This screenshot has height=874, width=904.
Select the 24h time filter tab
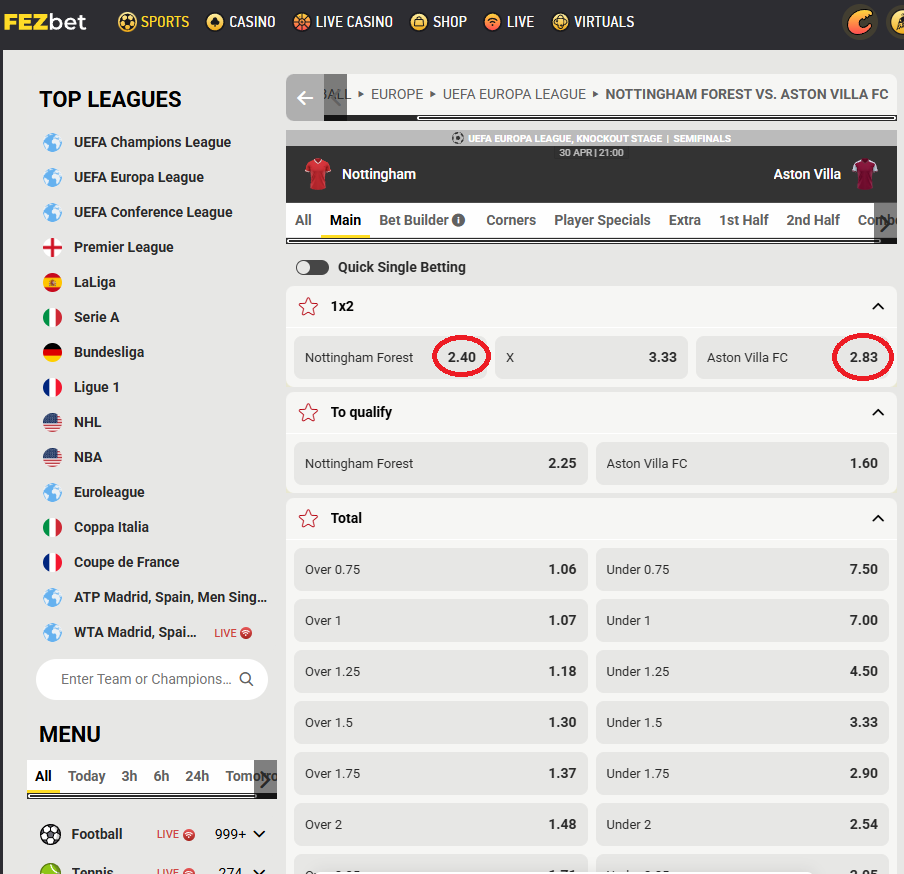coord(197,776)
